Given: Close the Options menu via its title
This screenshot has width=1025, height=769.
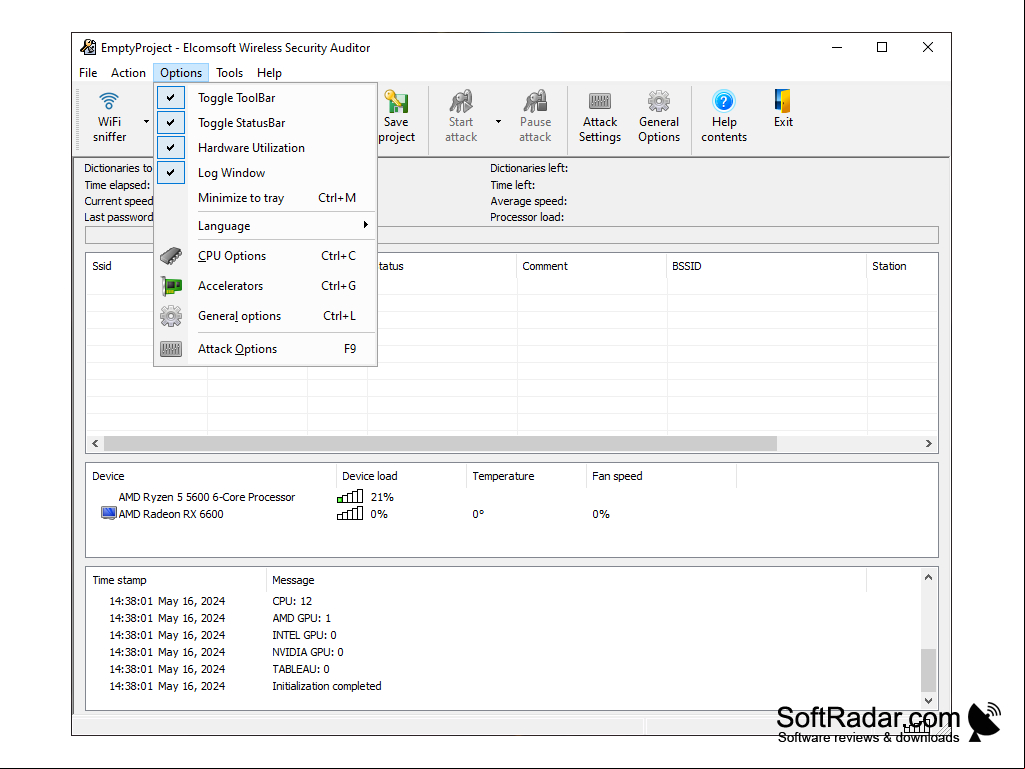Looking at the screenshot, I should coord(181,73).
